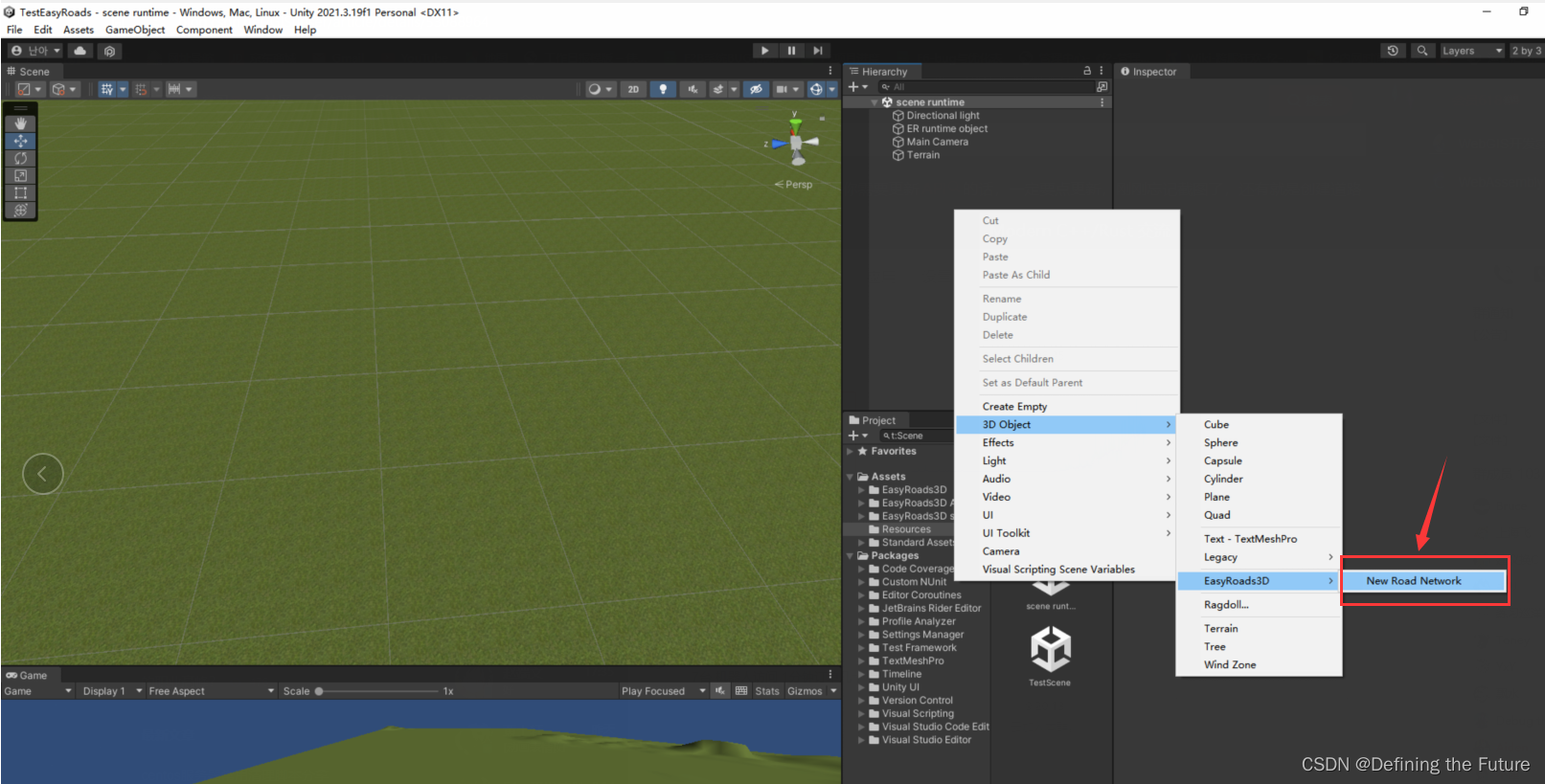1545x784 pixels.
Task: Select the Rotate tool
Action: click(x=20, y=158)
